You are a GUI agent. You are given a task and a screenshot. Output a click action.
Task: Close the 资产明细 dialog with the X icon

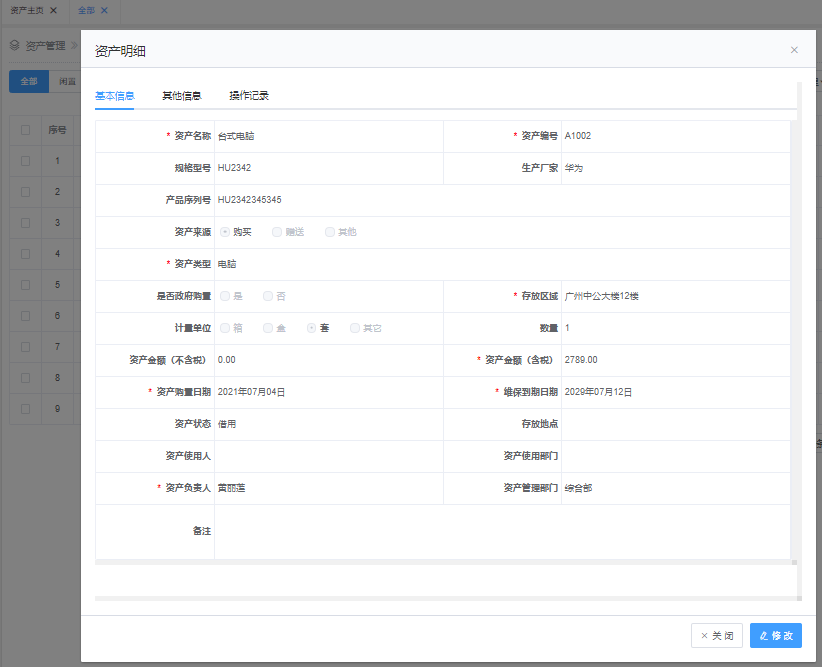point(794,50)
